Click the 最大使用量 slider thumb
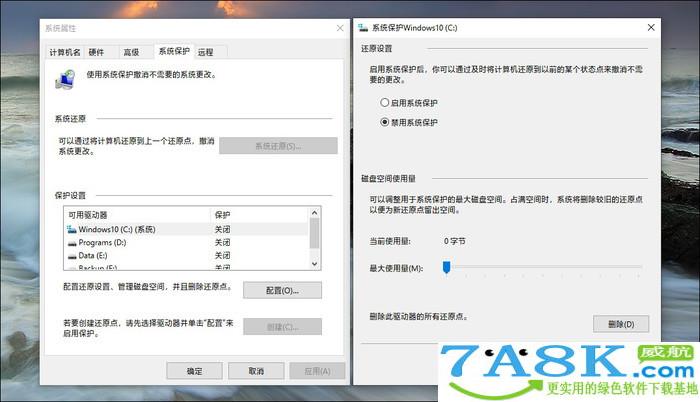 pyautogui.click(x=446, y=267)
